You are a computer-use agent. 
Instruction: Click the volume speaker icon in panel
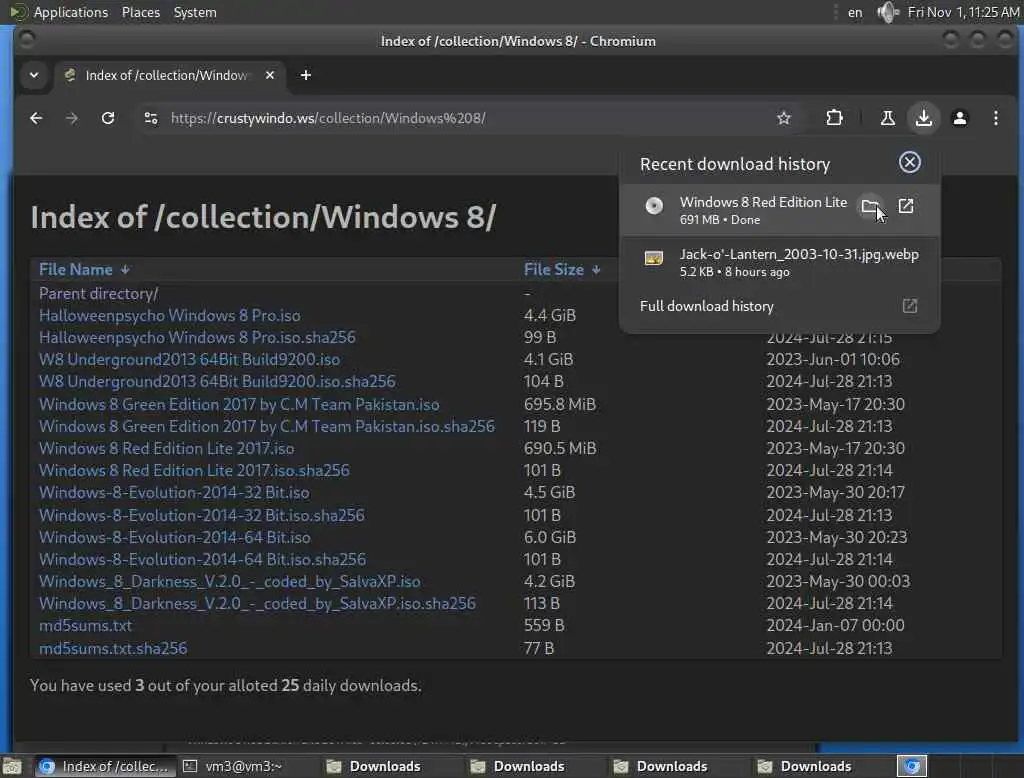point(888,12)
